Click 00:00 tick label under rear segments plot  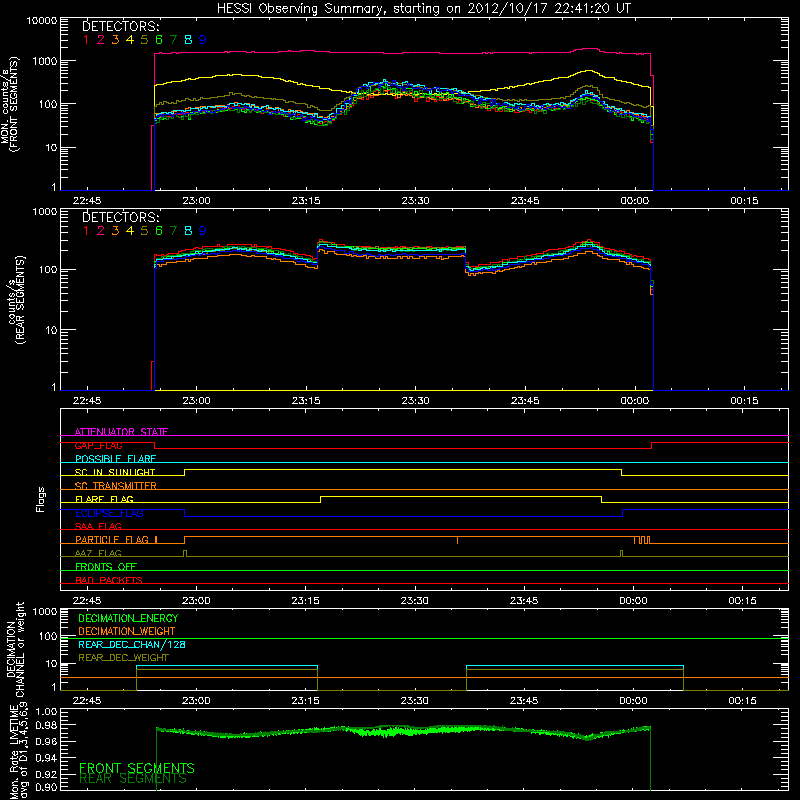pyautogui.click(x=634, y=401)
